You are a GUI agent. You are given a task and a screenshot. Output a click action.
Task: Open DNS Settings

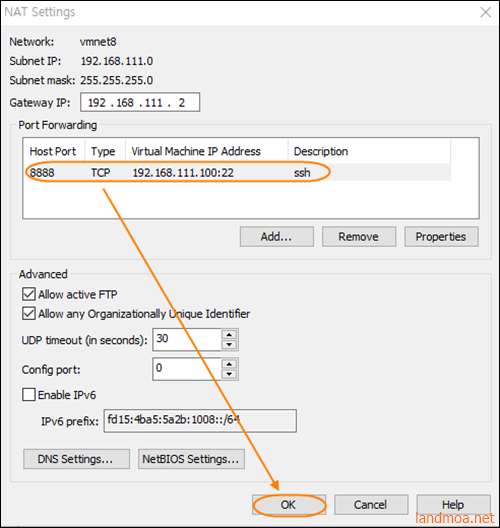[76, 459]
